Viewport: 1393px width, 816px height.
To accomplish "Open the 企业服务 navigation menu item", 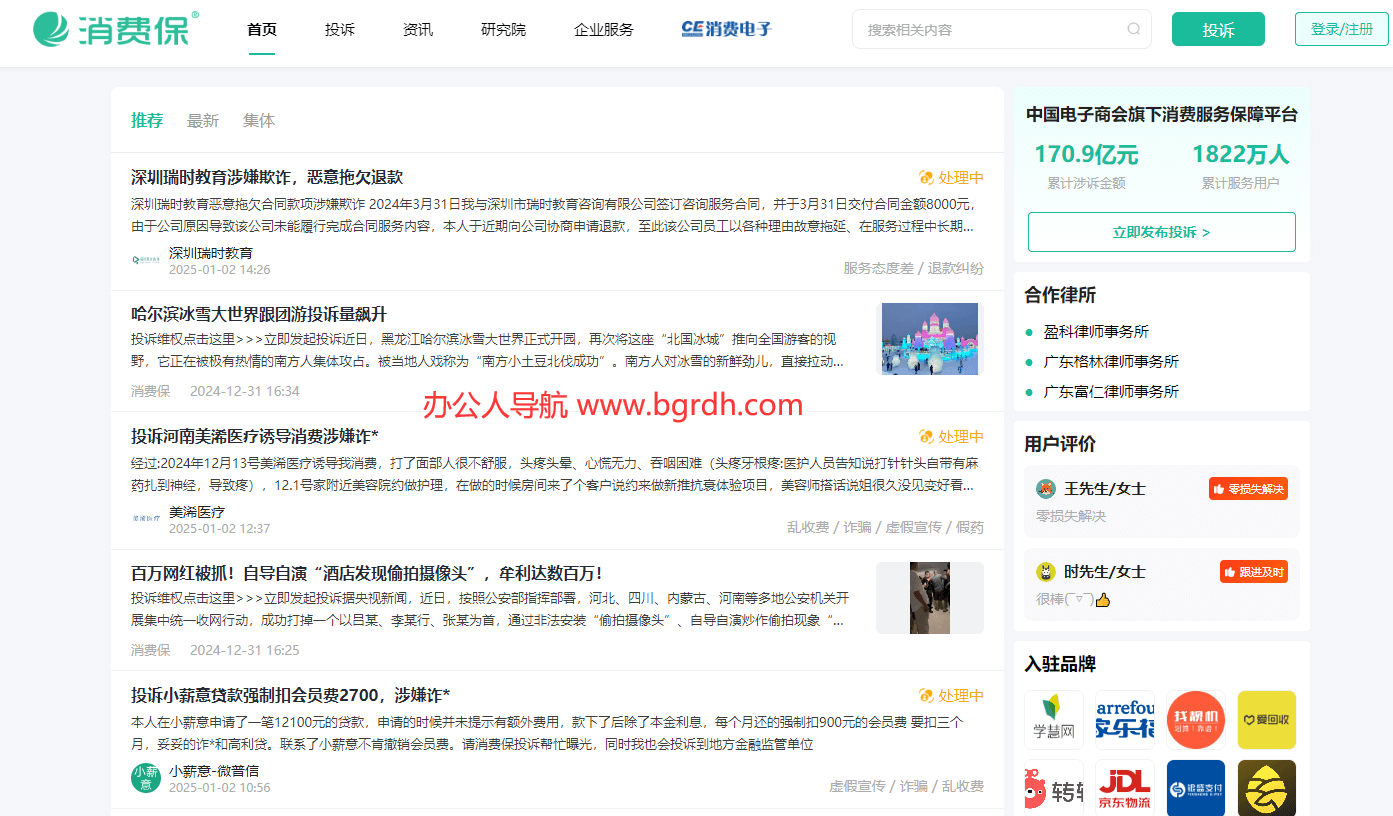I will [604, 29].
